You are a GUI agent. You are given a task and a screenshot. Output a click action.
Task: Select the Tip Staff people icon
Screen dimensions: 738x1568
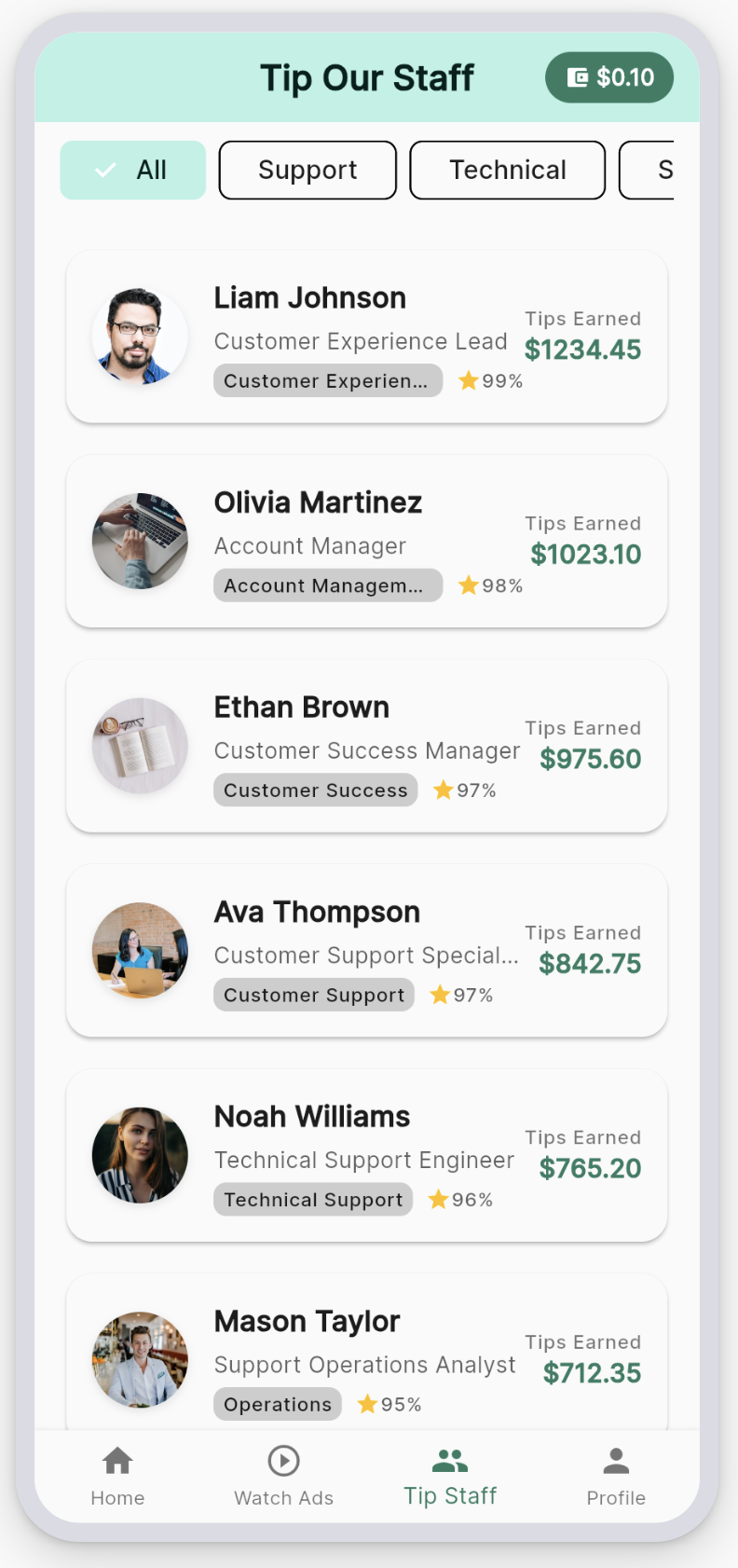(450, 1461)
